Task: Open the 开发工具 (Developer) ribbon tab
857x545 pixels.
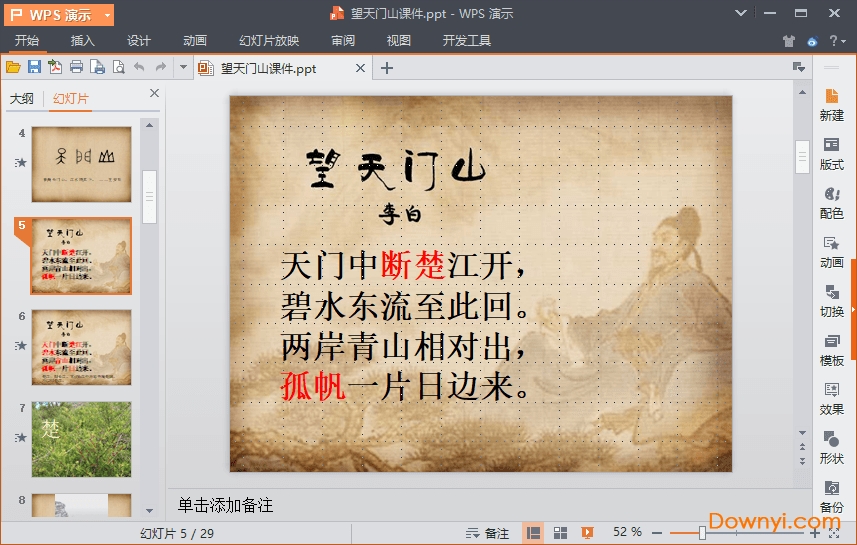Action: [467, 40]
